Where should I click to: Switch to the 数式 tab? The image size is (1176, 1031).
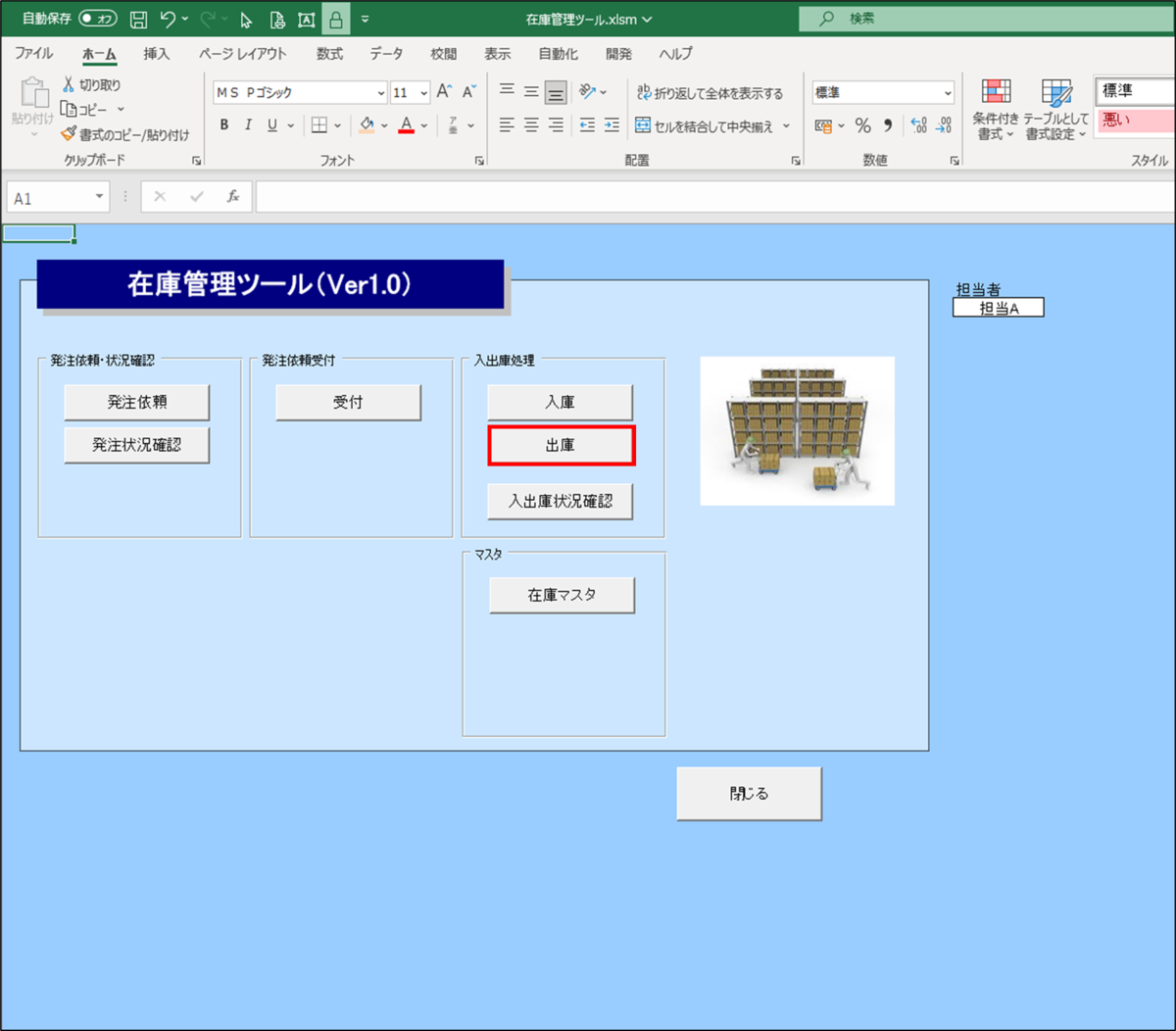330,54
